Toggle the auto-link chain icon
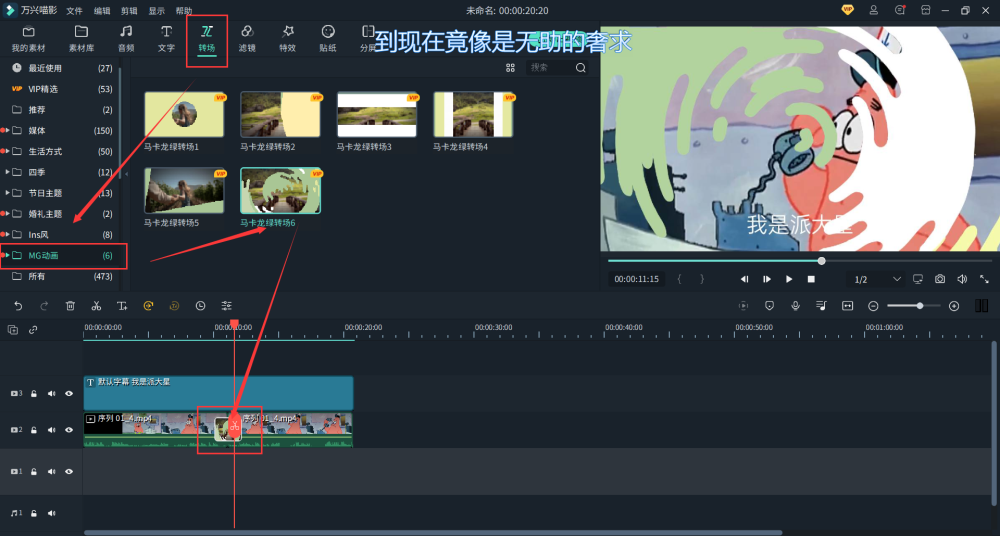The width and height of the screenshot is (1000, 536). pyautogui.click(x=33, y=329)
